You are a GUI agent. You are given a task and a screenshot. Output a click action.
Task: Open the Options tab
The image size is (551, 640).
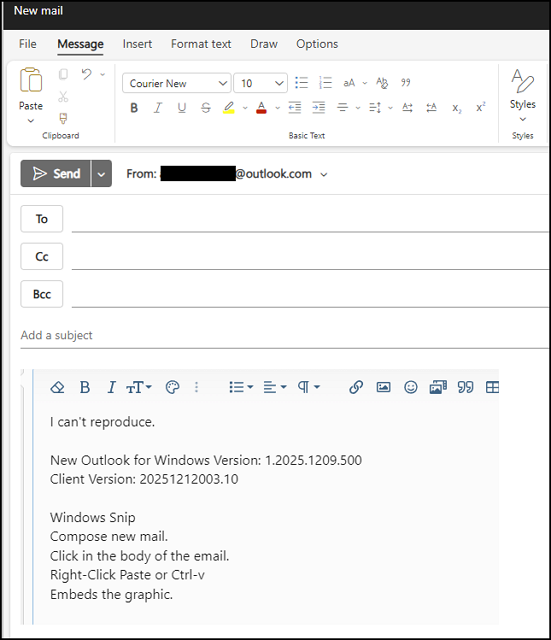(x=317, y=44)
